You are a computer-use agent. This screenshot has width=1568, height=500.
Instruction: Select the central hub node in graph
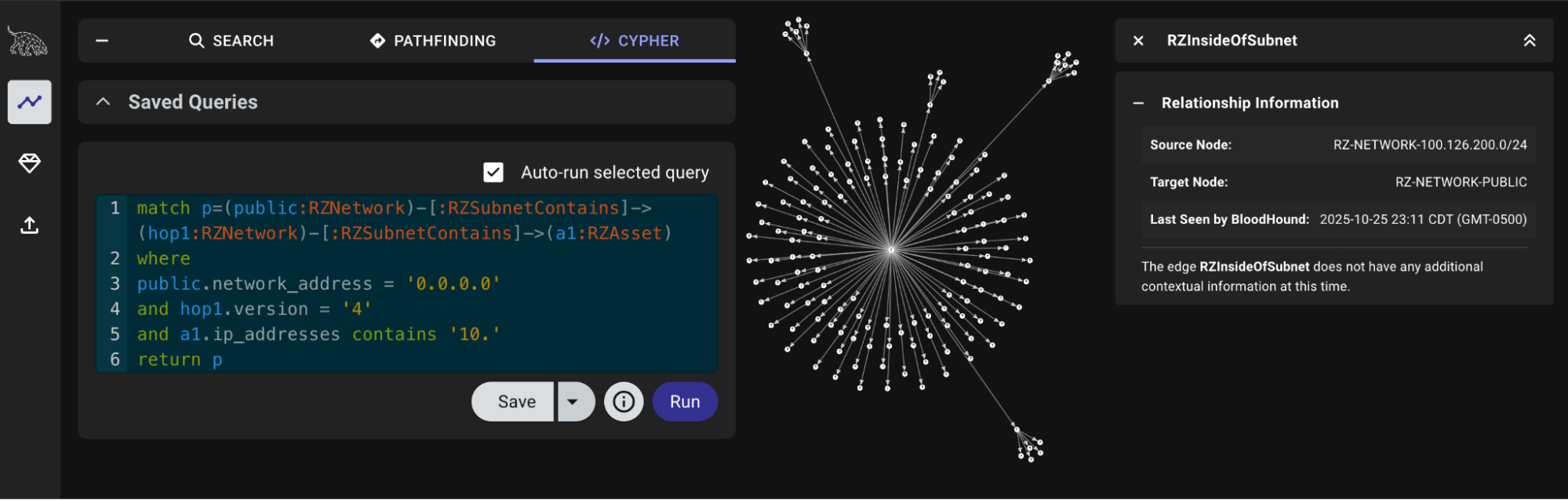click(x=891, y=250)
